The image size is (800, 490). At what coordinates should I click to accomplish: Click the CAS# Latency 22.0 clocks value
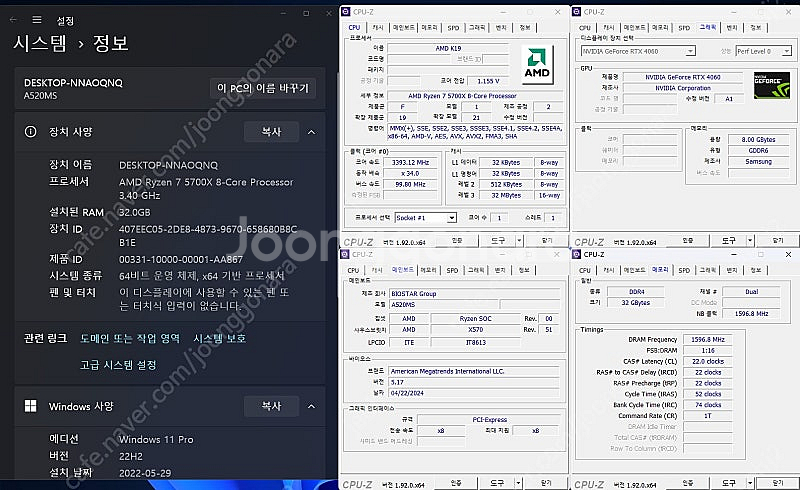[708, 361]
